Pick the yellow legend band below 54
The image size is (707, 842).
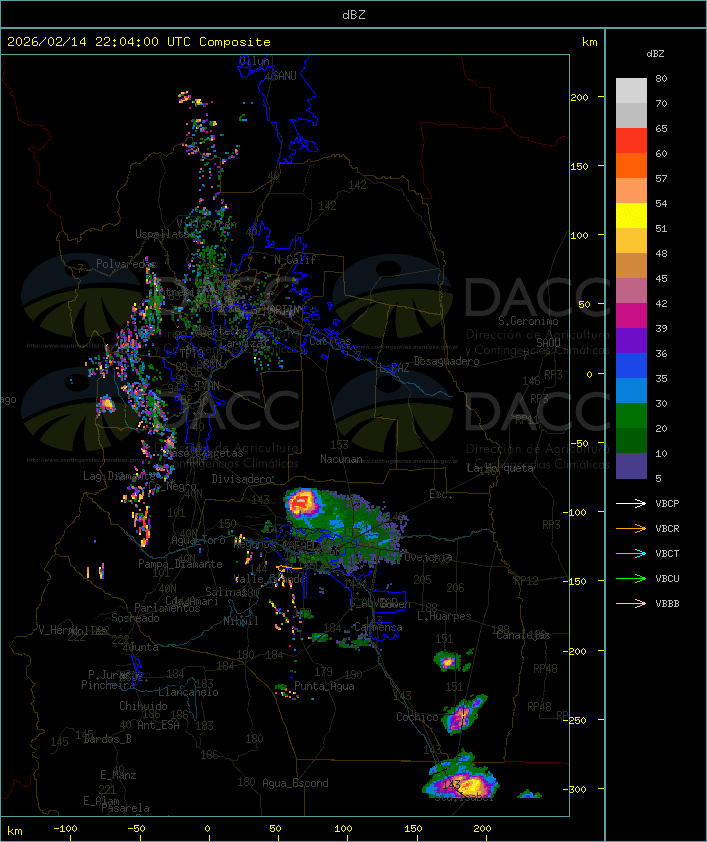click(631, 216)
